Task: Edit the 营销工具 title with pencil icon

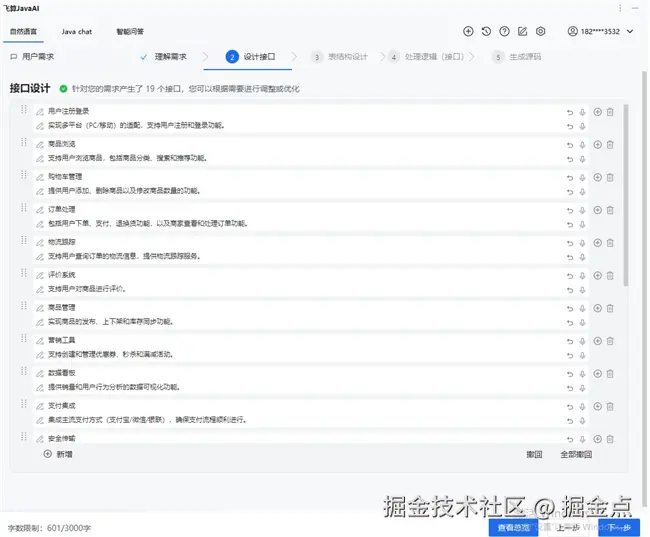Action: tap(40, 341)
